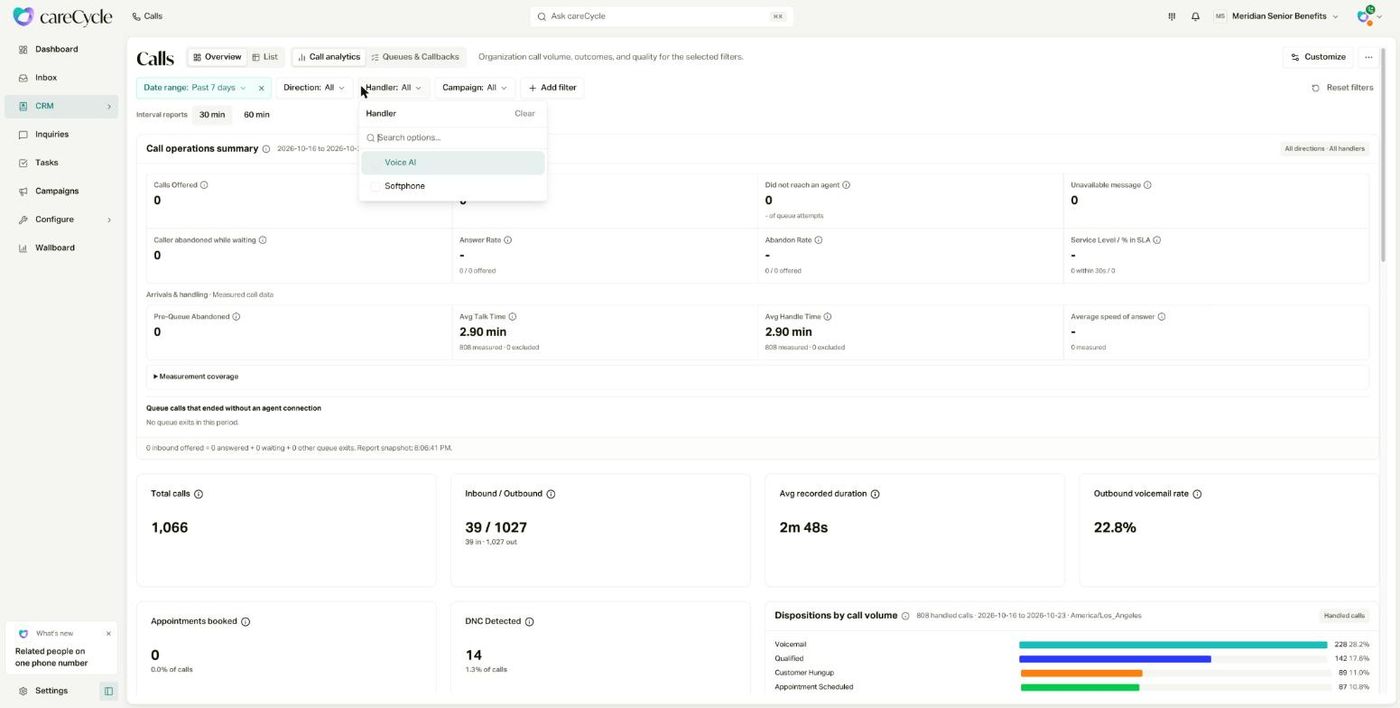
Task: Remove the Date range filter
Action: tap(262, 88)
